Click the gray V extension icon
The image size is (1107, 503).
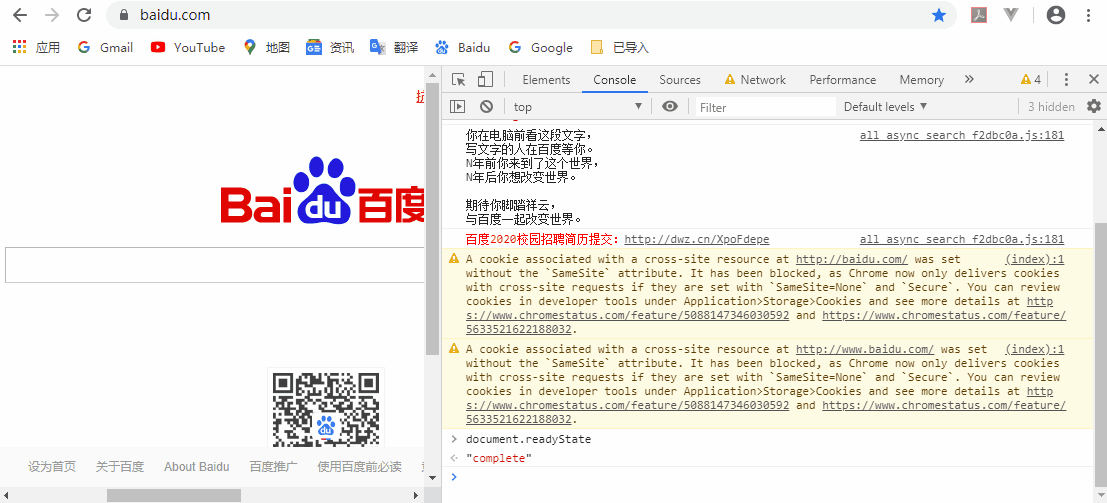1011,15
